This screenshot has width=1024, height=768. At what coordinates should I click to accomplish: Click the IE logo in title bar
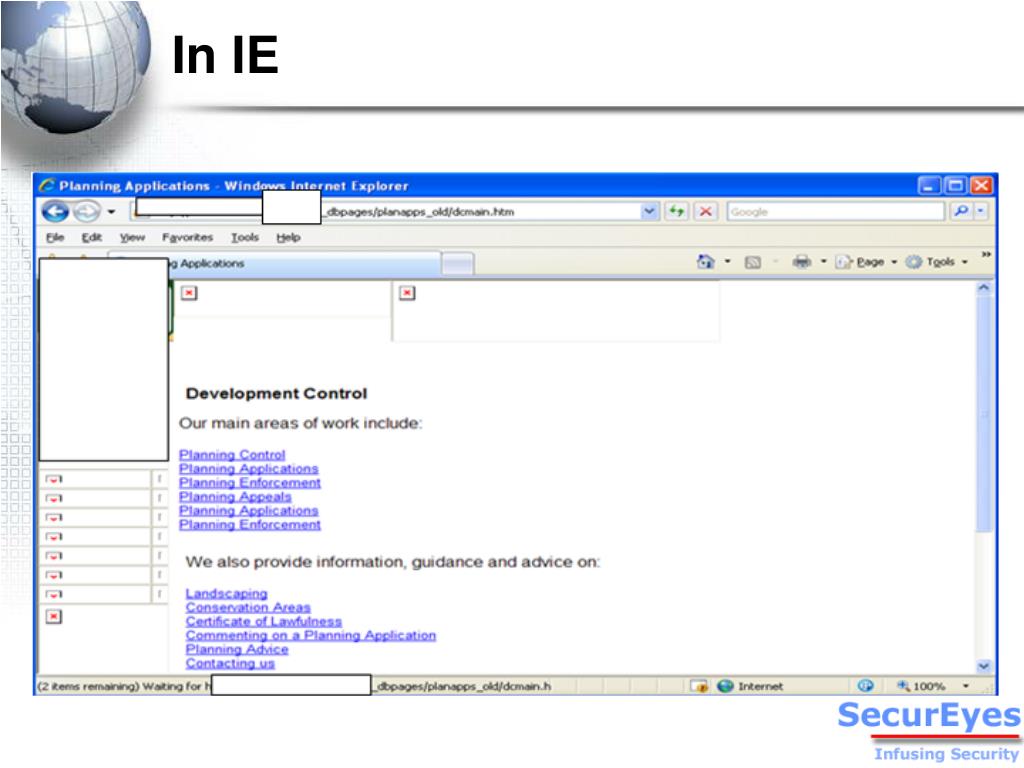[46, 186]
